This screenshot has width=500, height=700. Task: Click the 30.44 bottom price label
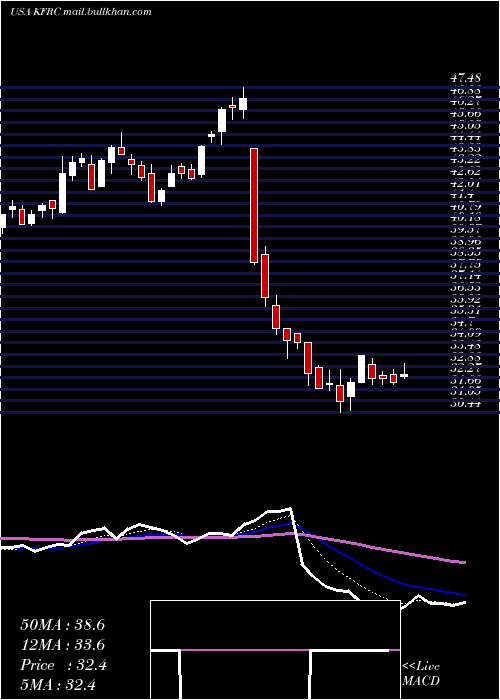click(468, 404)
